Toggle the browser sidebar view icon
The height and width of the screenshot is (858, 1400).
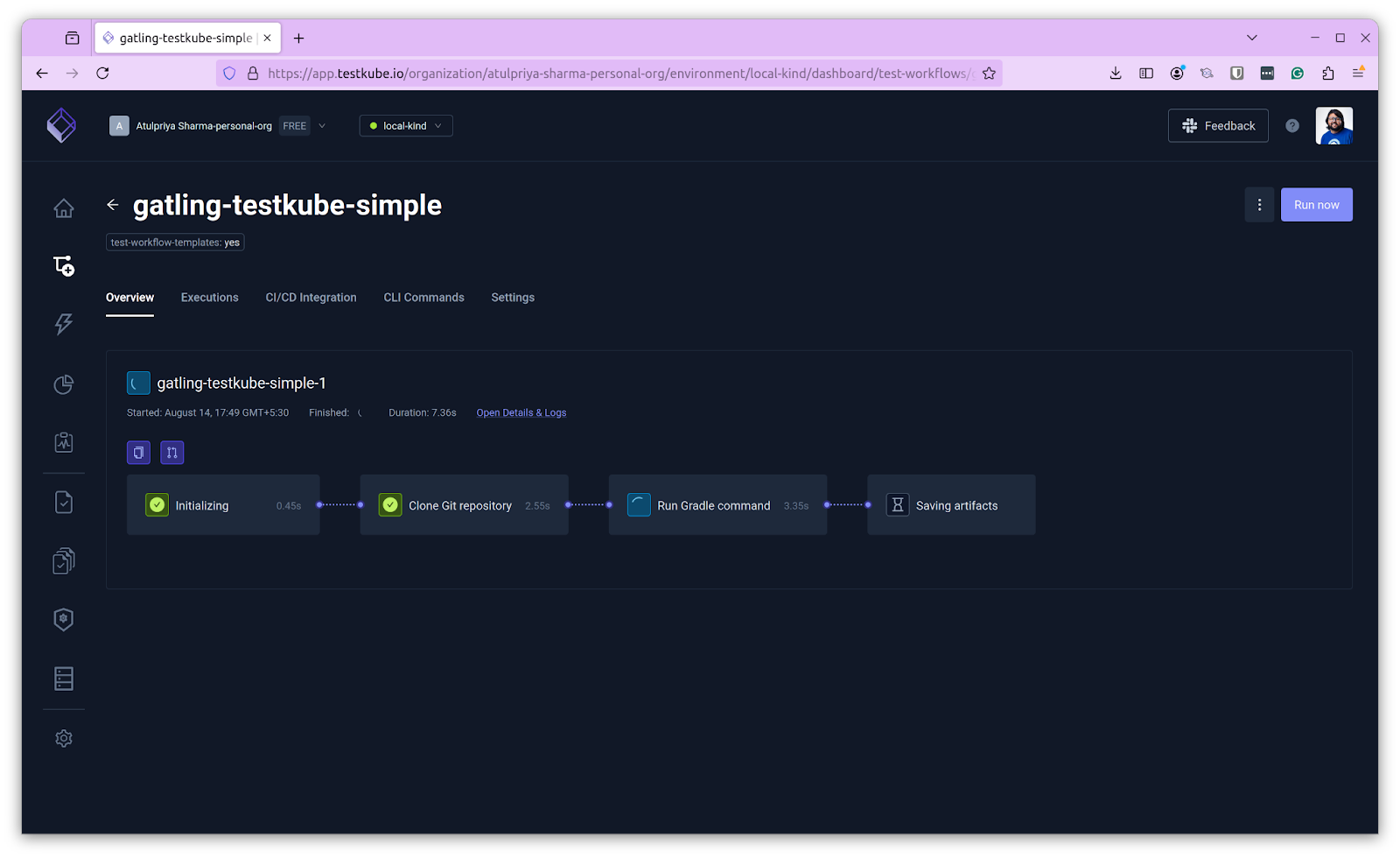click(x=1146, y=74)
